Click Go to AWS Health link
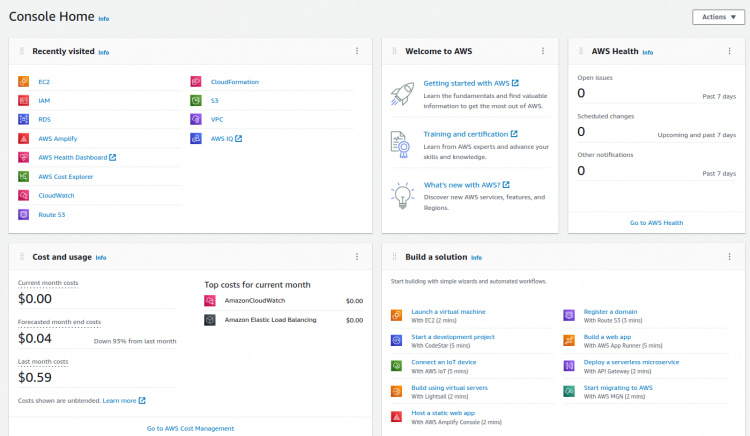Viewport: 750px width, 436px height. click(656, 223)
